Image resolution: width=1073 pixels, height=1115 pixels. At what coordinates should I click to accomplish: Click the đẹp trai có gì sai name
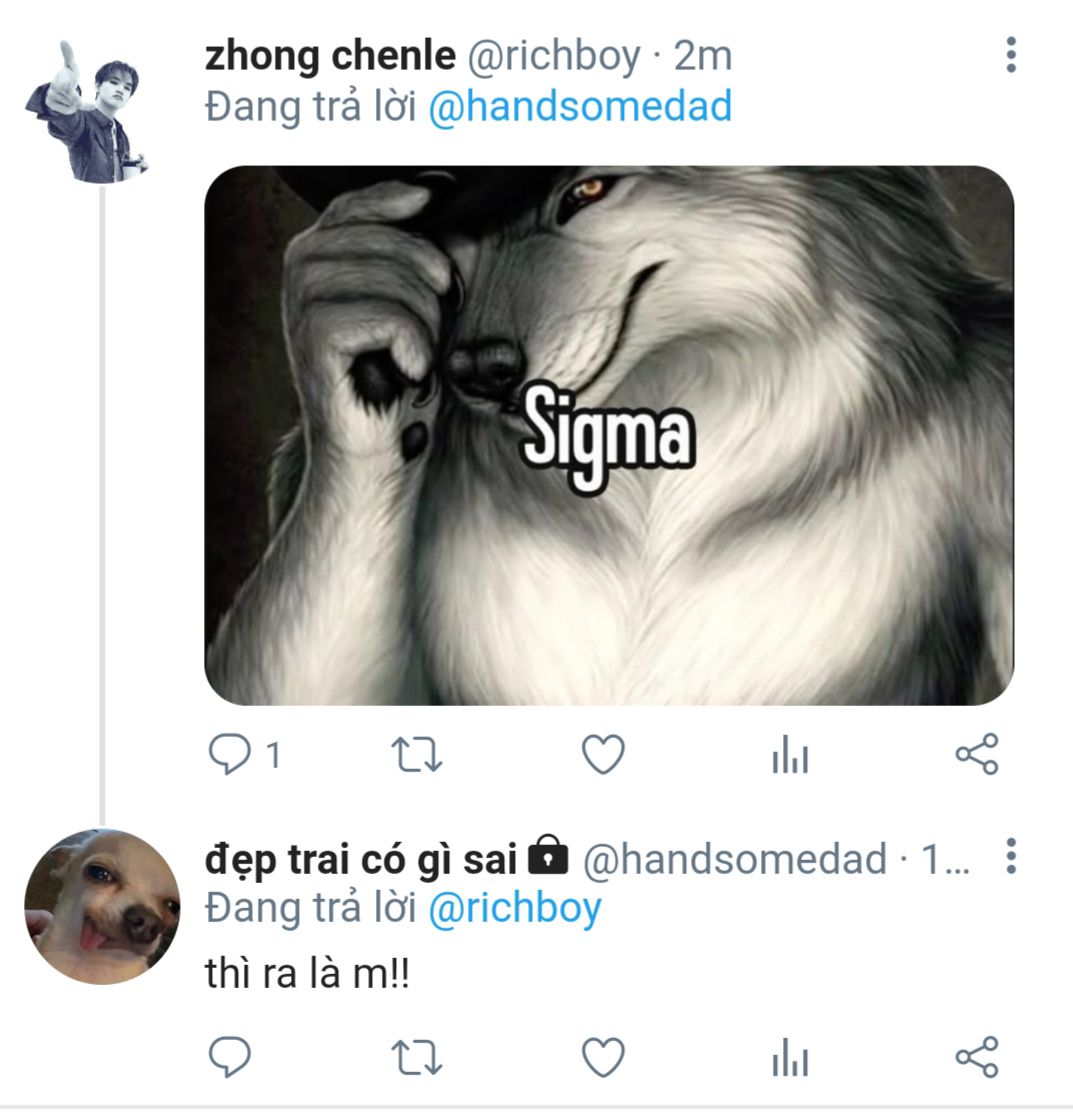coord(361,857)
